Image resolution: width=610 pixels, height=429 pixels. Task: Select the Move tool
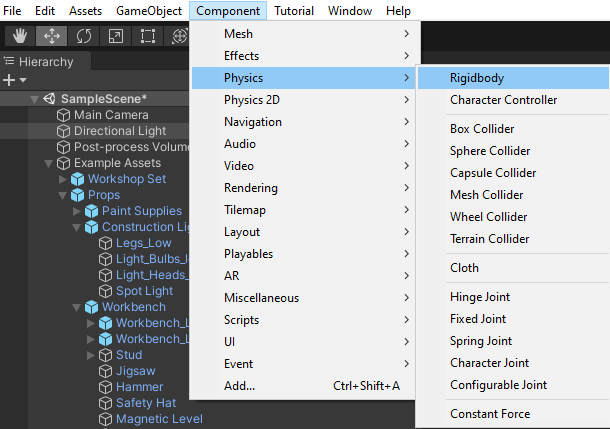click(51, 37)
